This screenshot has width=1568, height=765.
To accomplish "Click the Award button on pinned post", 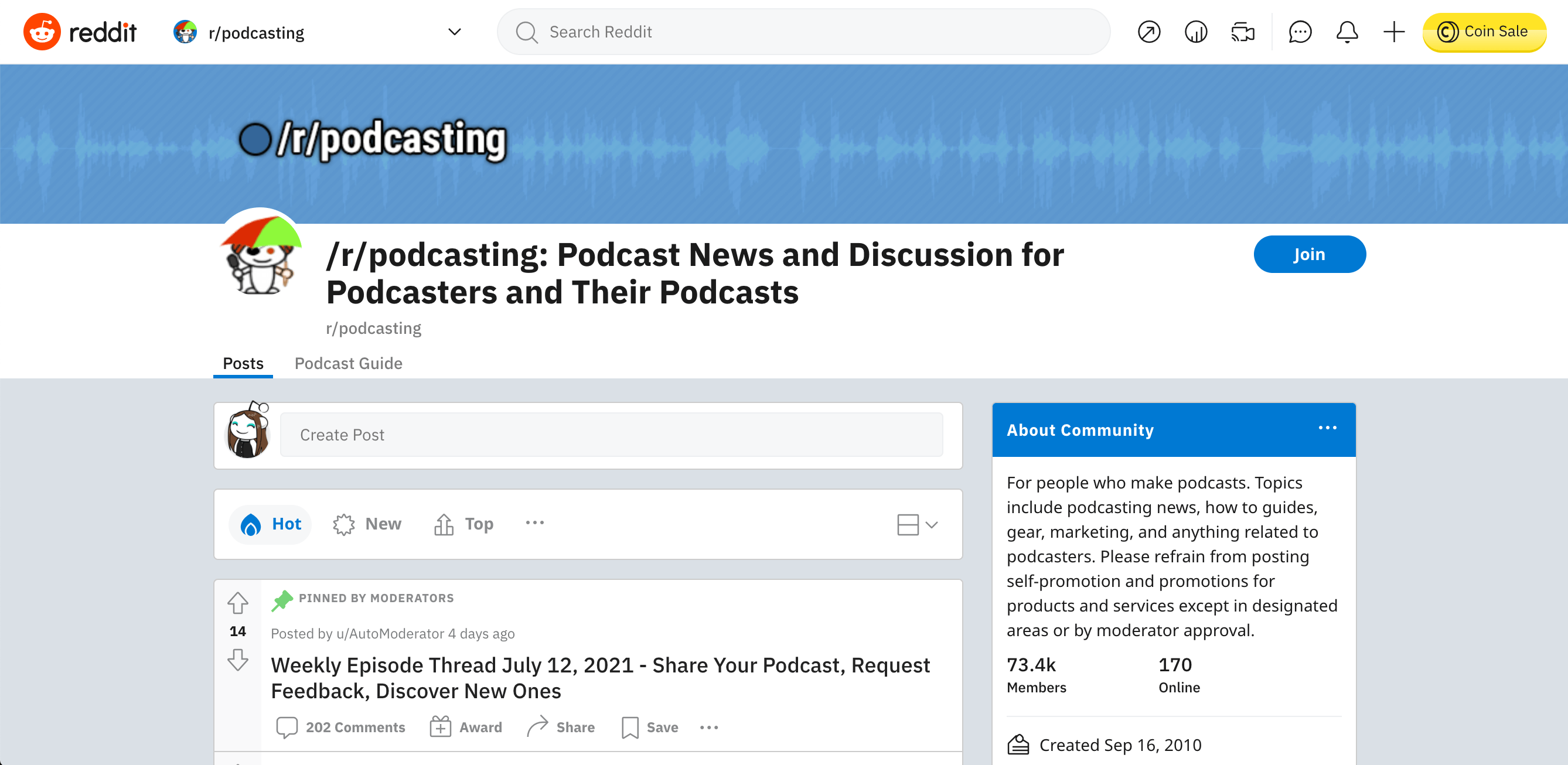I will (466, 728).
